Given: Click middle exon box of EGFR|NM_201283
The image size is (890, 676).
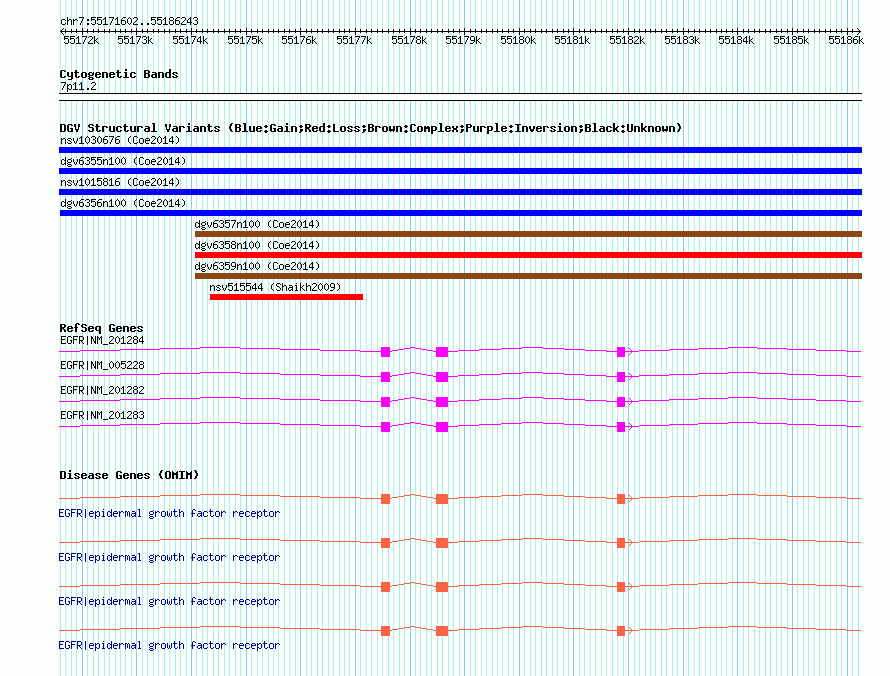Looking at the screenshot, I should [442, 427].
